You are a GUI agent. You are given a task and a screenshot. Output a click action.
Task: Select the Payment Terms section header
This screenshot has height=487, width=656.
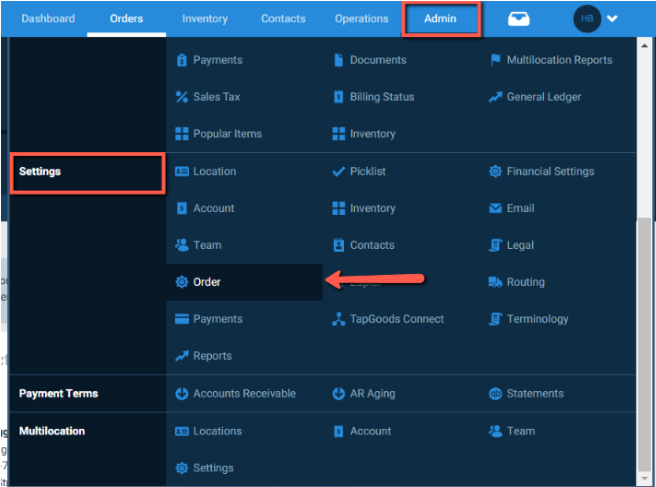pos(58,393)
